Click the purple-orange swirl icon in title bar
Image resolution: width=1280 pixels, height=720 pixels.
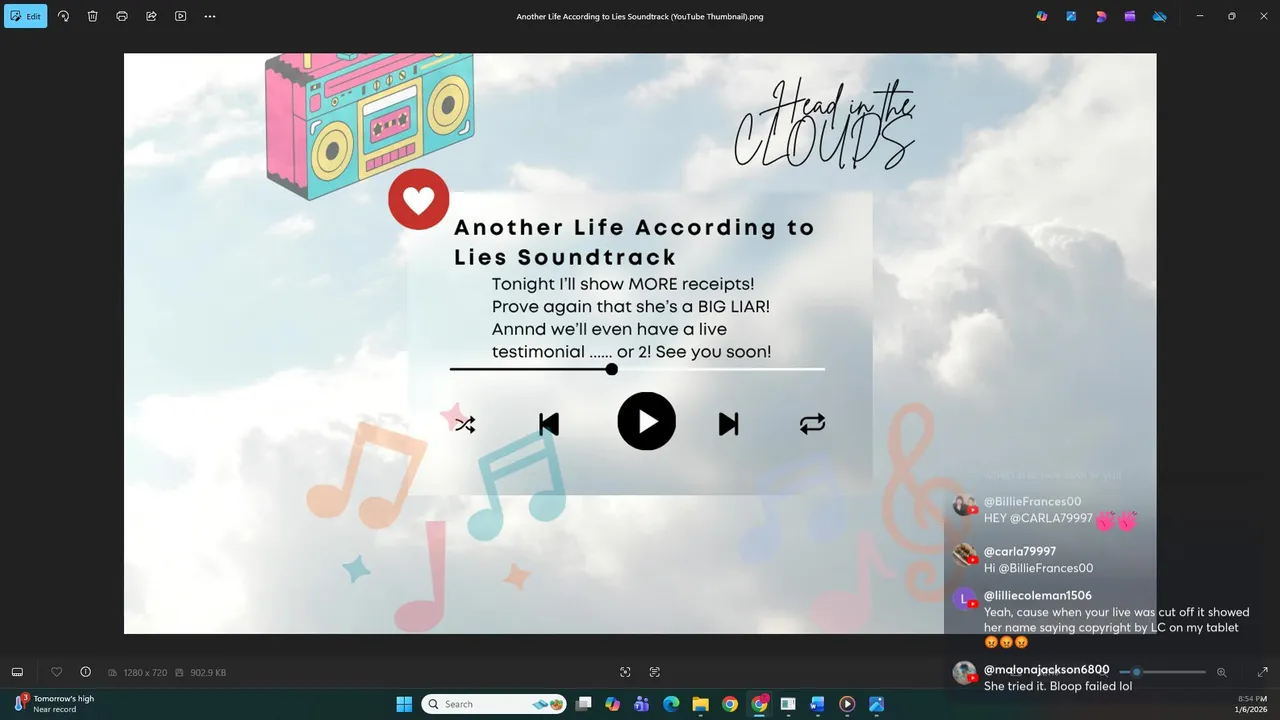1101,16
